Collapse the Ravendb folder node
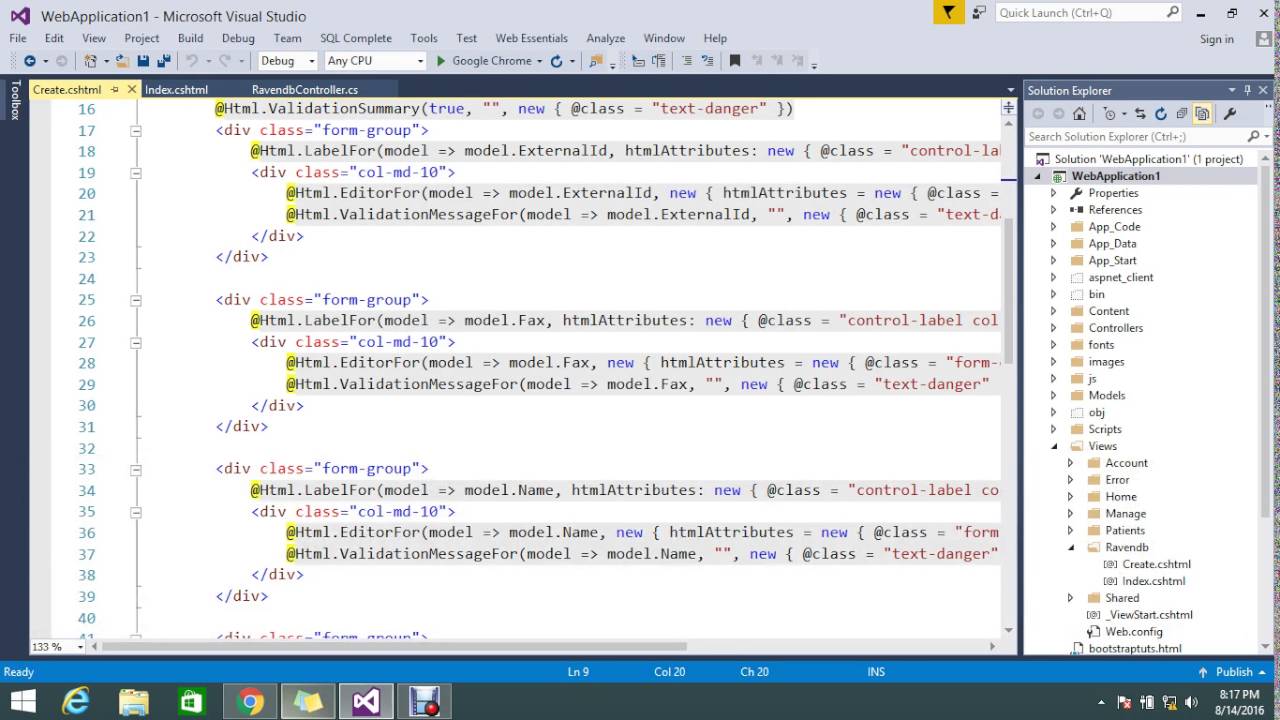The width and height of the screenshot is (1280, 720). pyautogui.click(x=1070, y=547)
